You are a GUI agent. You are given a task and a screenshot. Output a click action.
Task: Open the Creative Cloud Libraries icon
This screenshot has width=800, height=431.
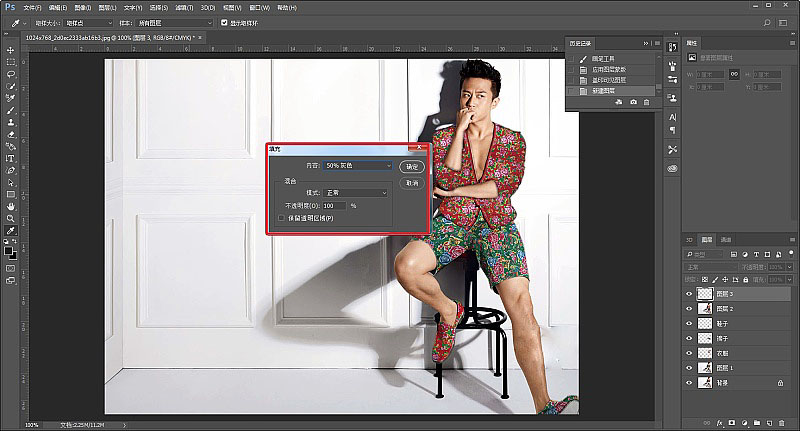[672, 168]
